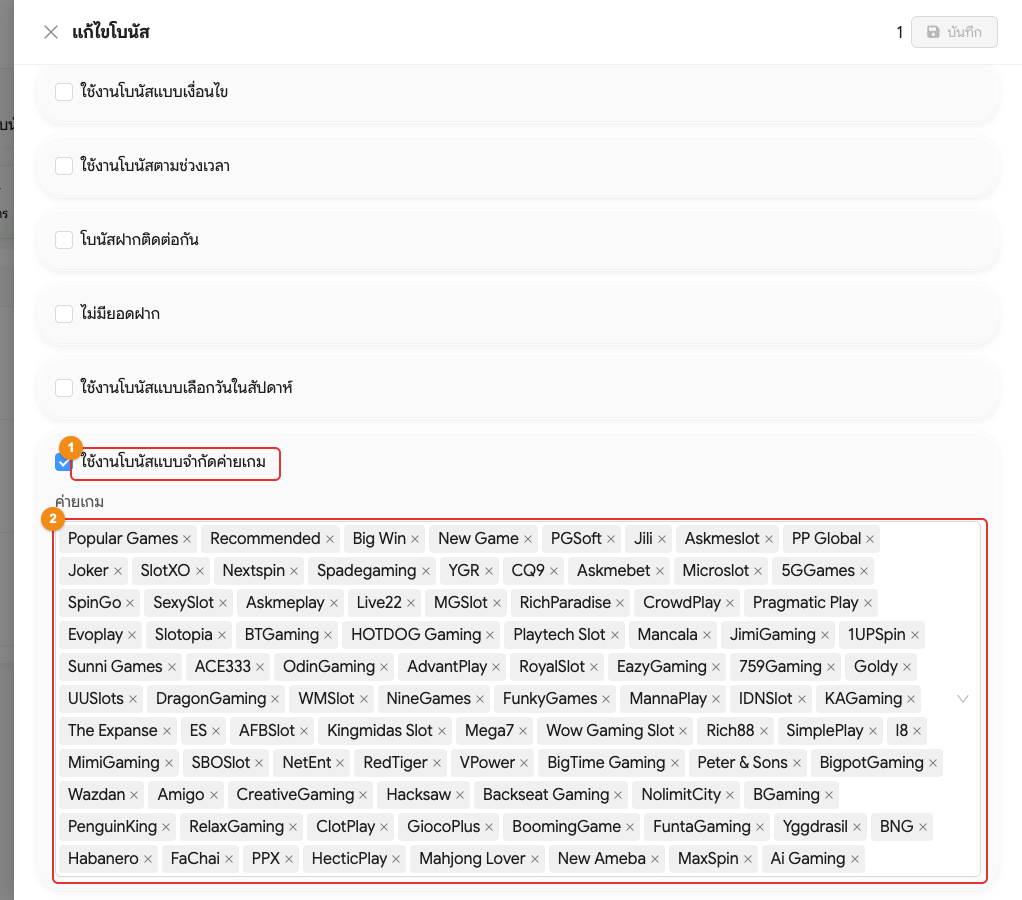Click the Askmeslot tag text

point(722,538)
